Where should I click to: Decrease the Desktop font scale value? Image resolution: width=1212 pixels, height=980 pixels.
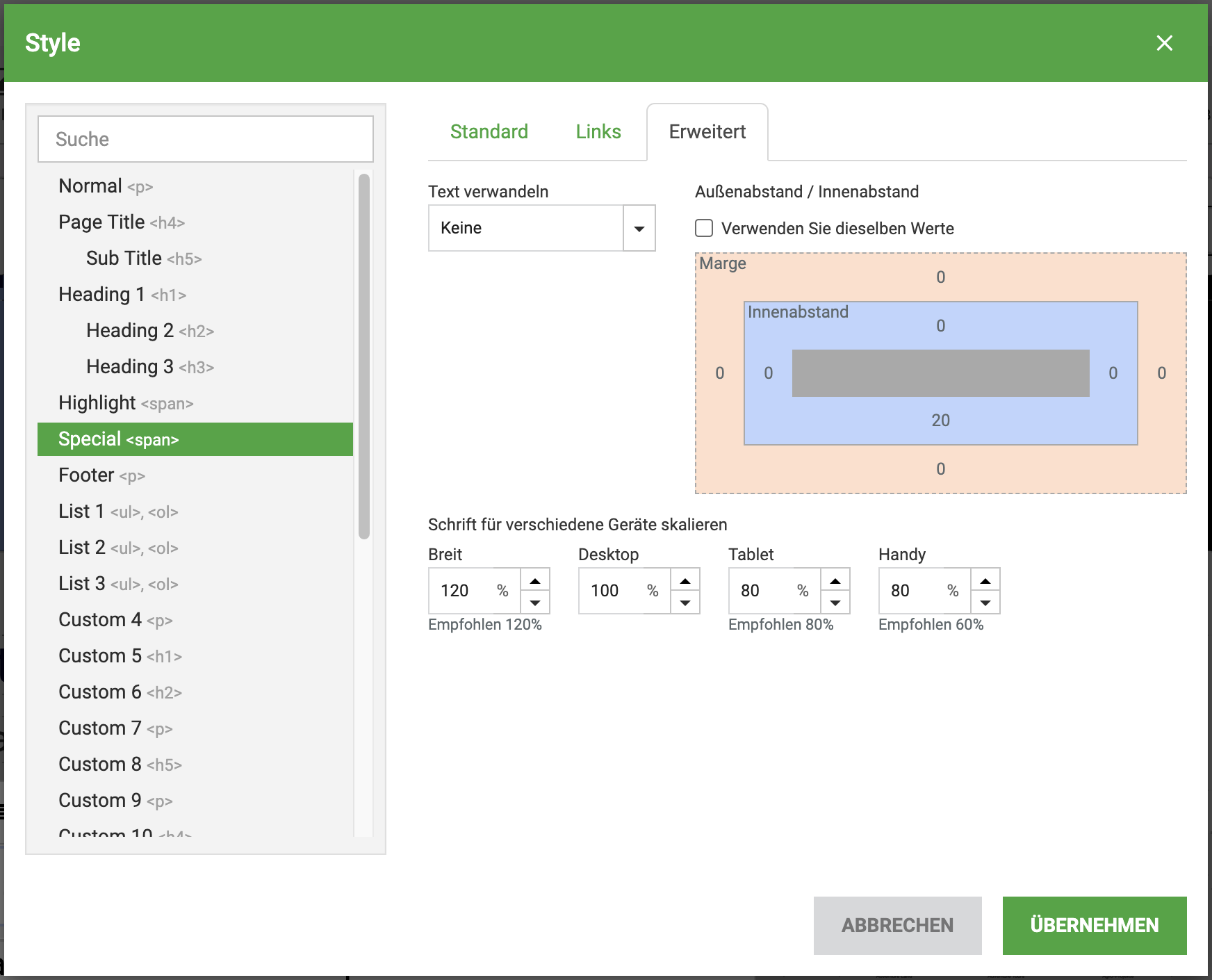[x=685, y=602]
